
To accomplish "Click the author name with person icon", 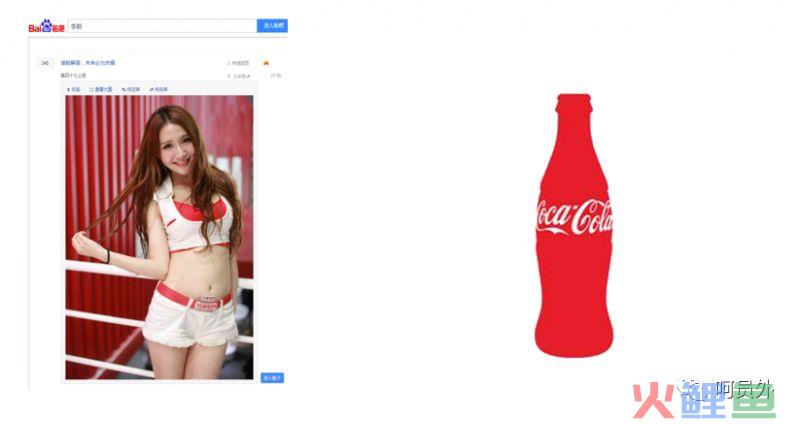I will [238, 63].
